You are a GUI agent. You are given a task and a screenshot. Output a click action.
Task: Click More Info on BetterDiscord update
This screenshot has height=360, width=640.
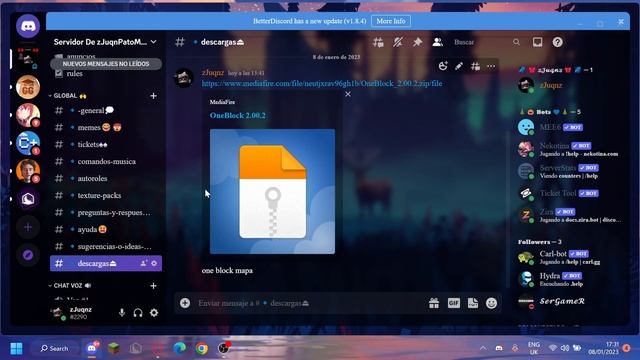click(391, 21)
